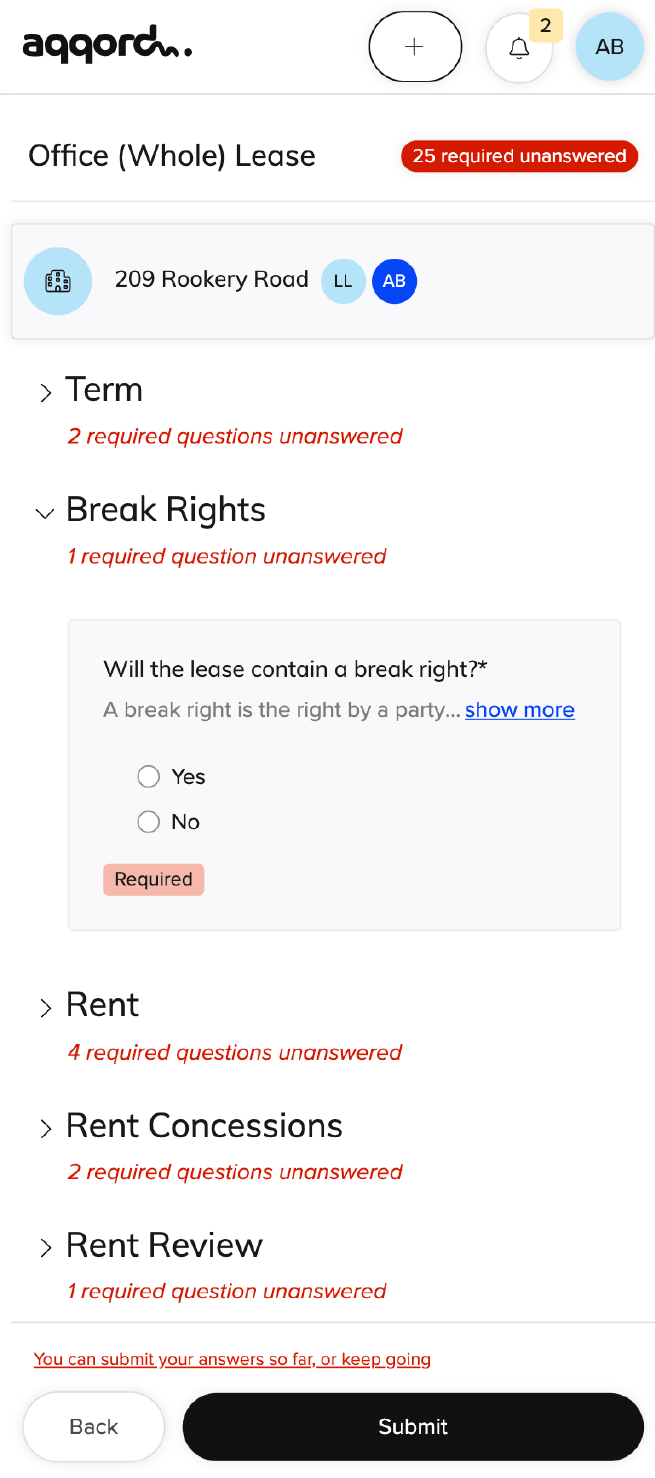Click the LL participant avatar
655x1478 pixels.
[x=343, y=281]
